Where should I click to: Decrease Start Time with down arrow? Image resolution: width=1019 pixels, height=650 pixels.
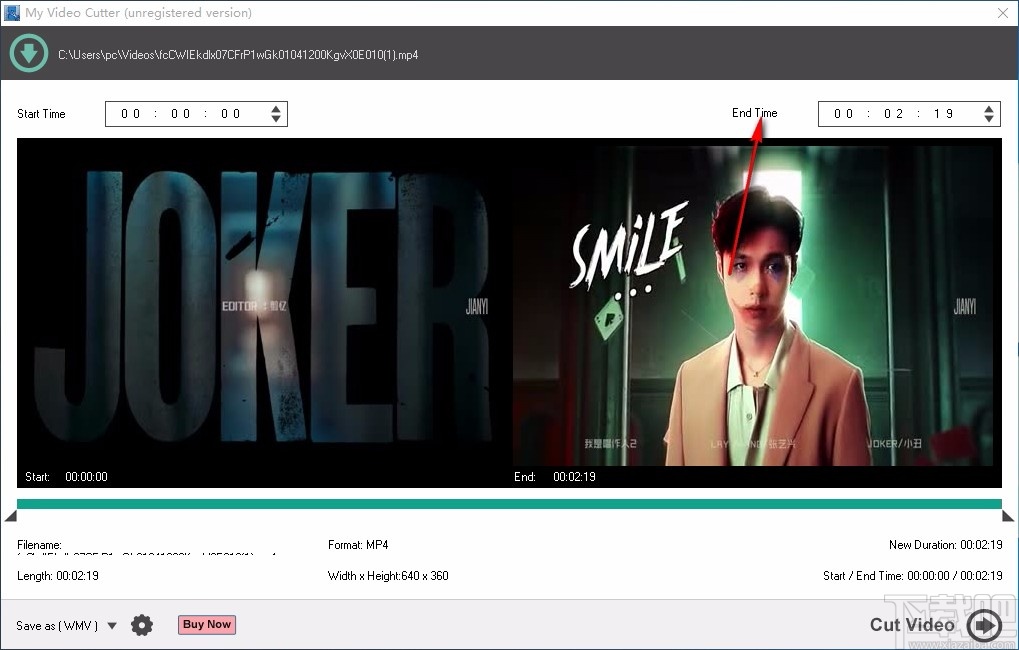pos(276,119)
